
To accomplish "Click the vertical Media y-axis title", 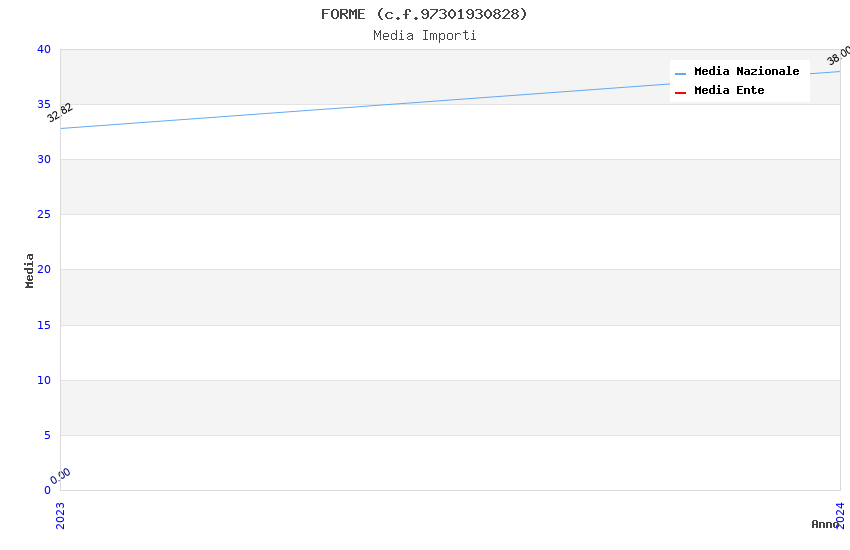I will point(30,270).
